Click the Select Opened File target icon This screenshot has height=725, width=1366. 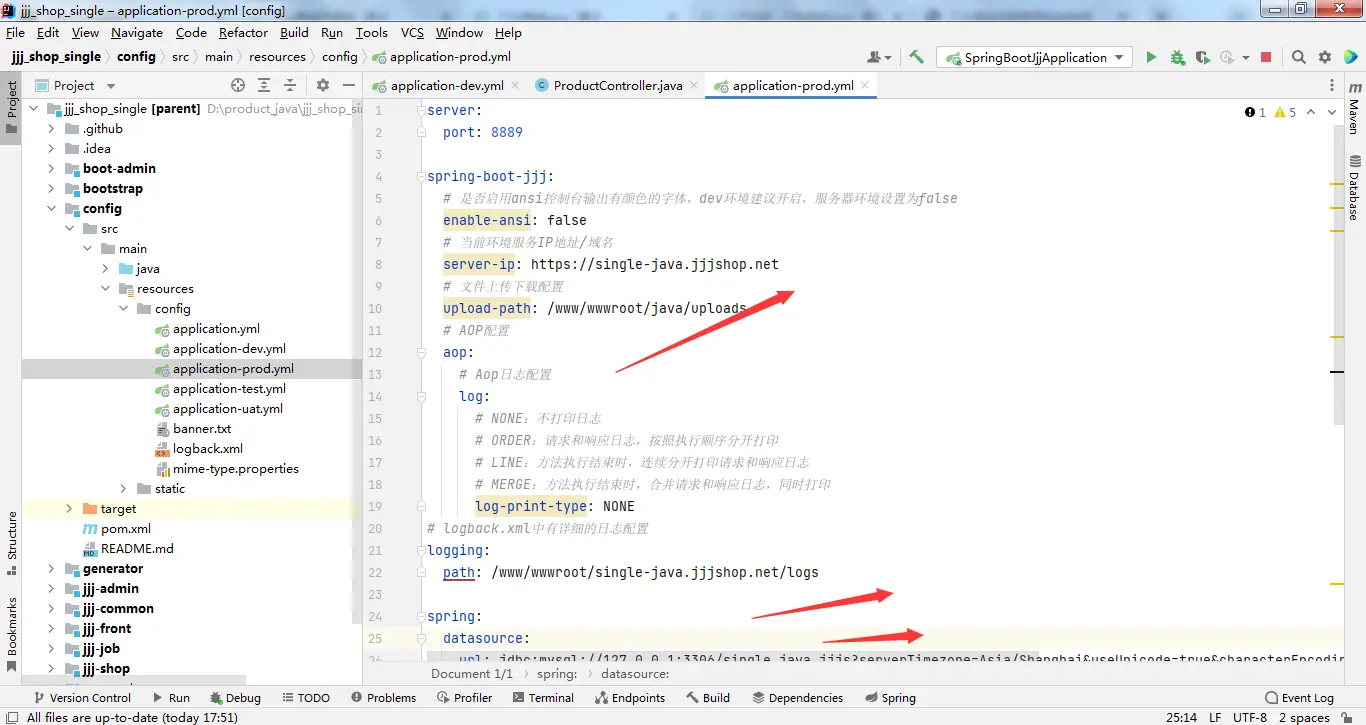[x=238, y=86]
